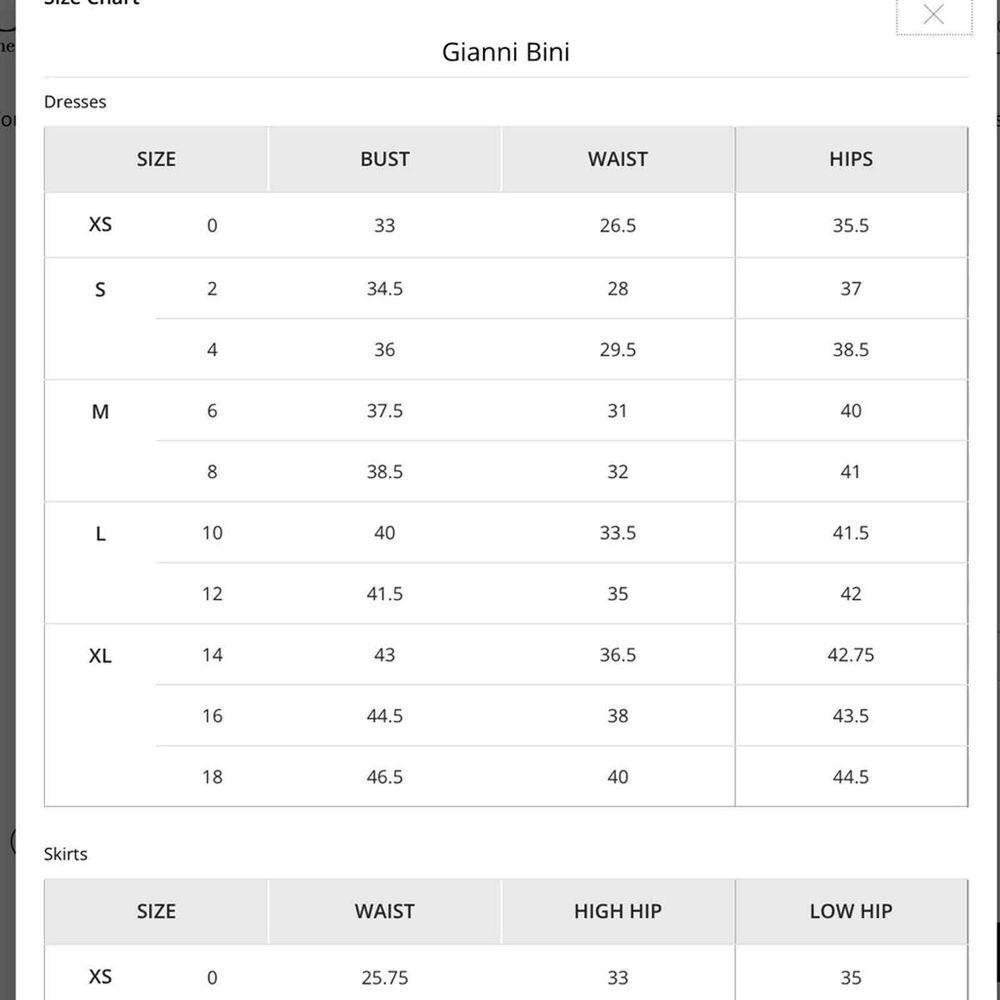Click the Dresses section label
1000x1000 pixels.
(75, 102)
